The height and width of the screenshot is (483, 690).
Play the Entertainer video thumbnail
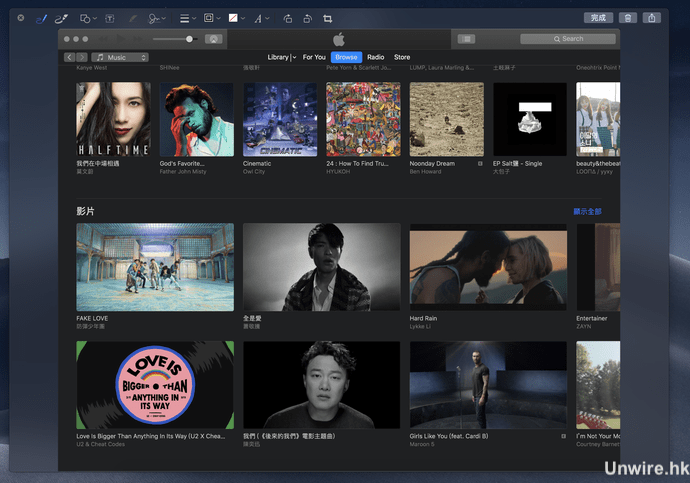pyautogui.click(x=598, y=267)
